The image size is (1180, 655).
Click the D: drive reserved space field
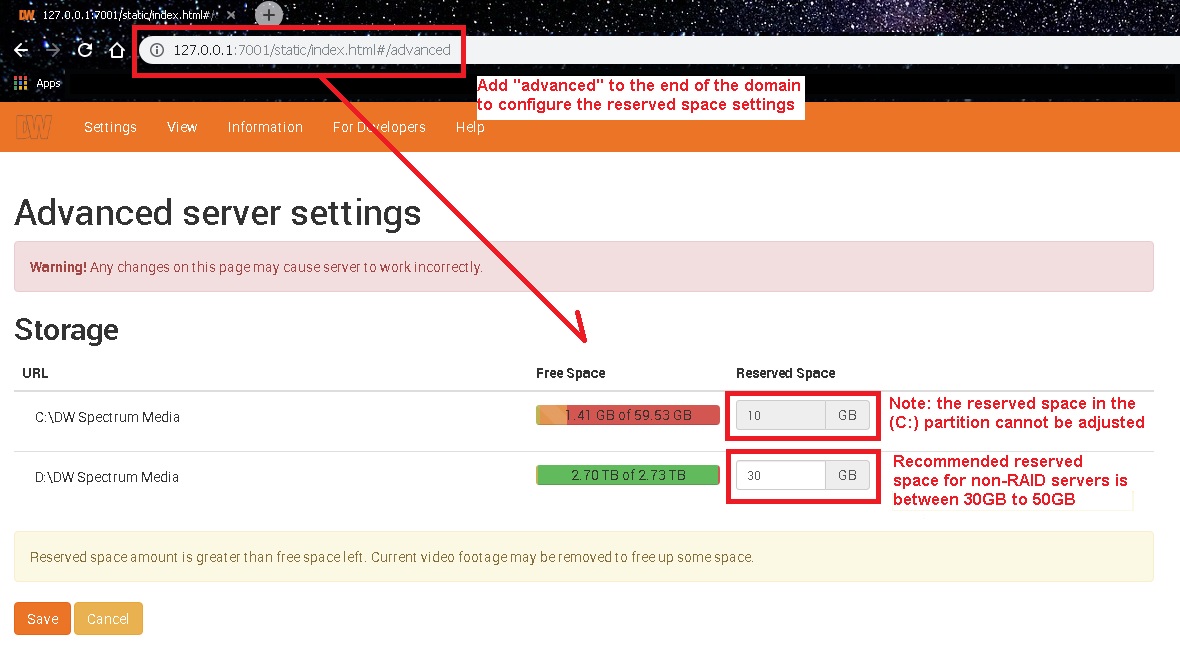[x=781, y=475]
